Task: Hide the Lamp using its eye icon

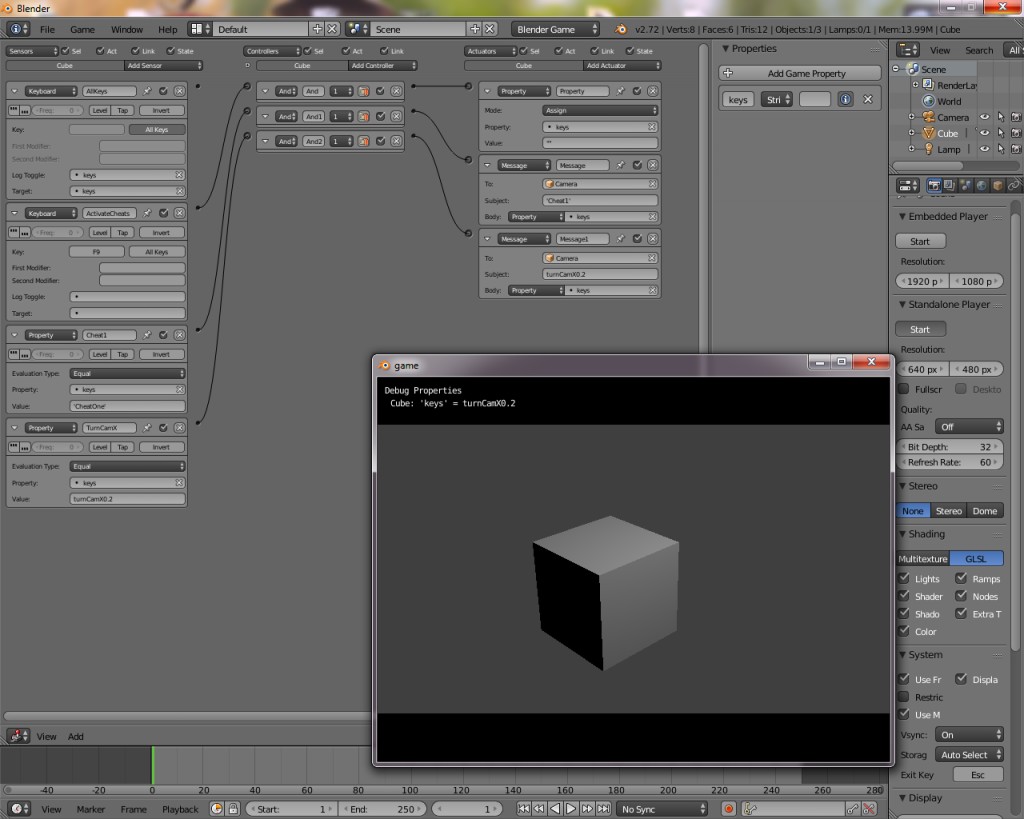Action: pos(985,149)
